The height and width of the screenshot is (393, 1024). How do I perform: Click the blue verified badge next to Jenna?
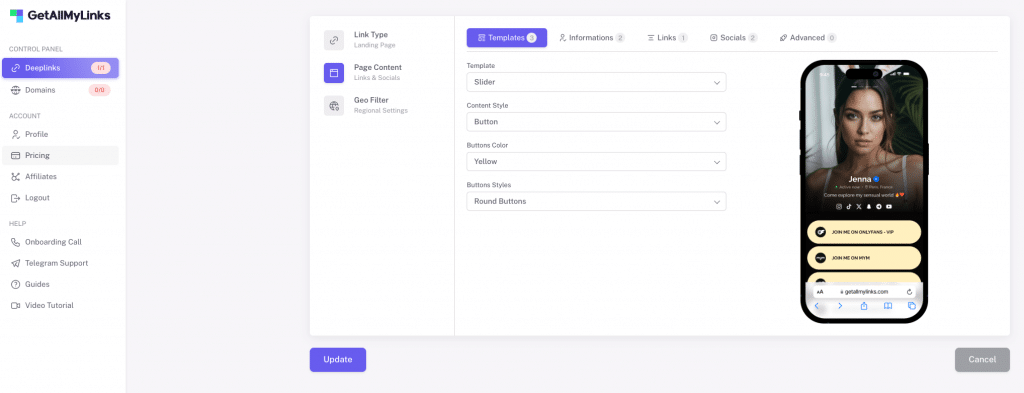[876, 179]
